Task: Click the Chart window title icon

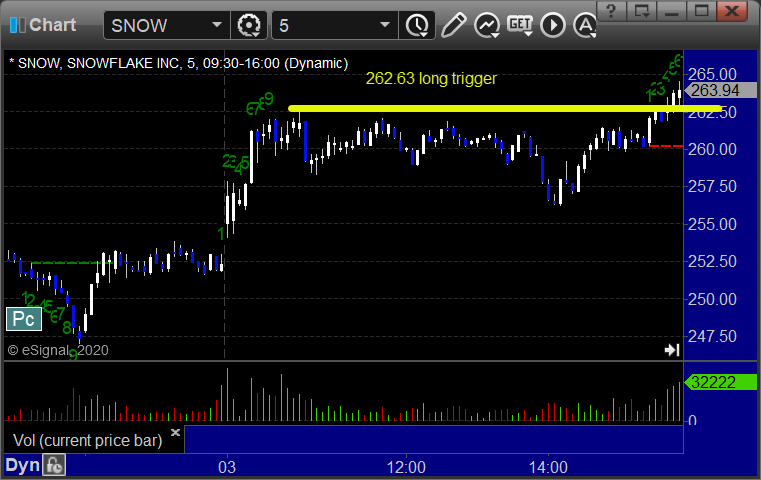Action: (18, 25)
